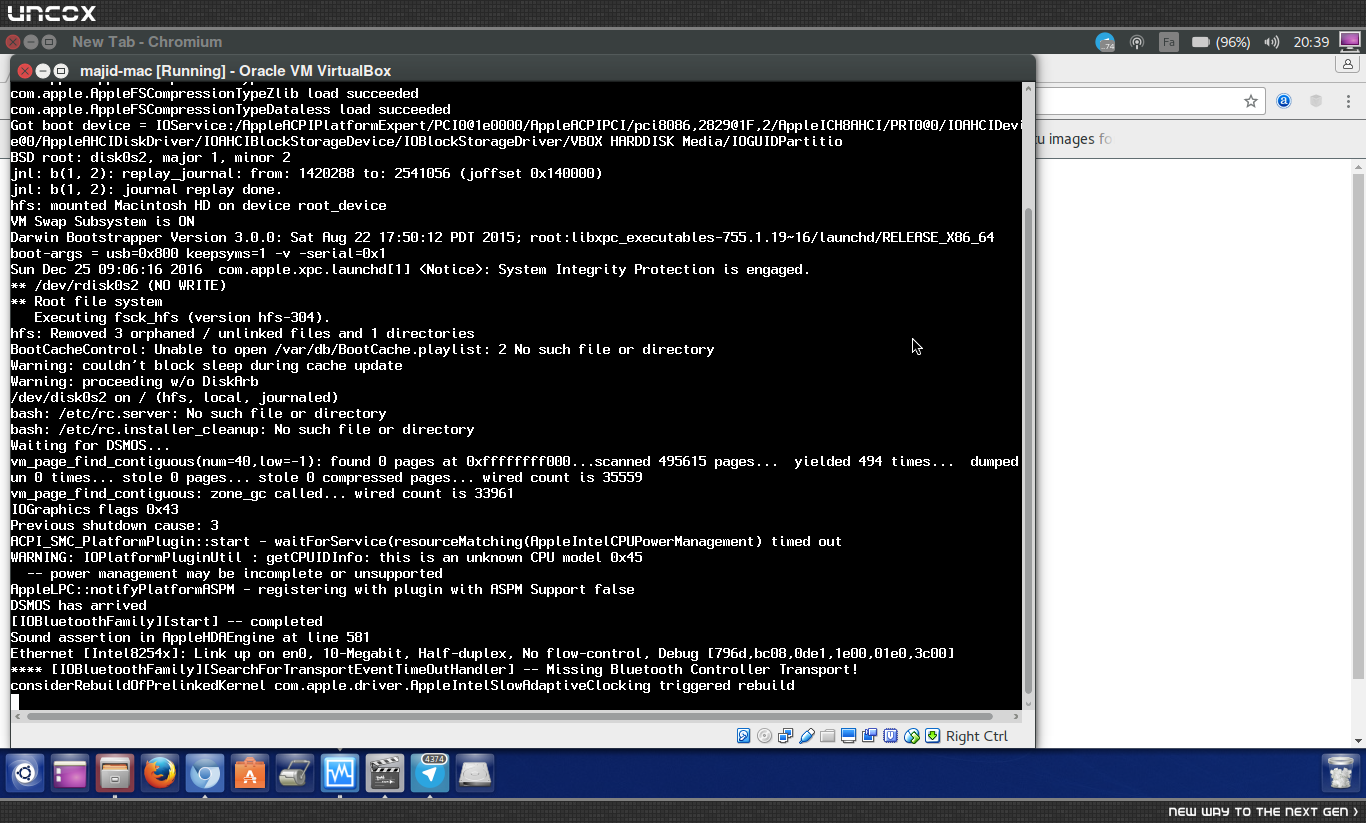Click the grey cube extension icon in Chromium
This screenshot has height=823, width=1366.
click(1316, 101)
